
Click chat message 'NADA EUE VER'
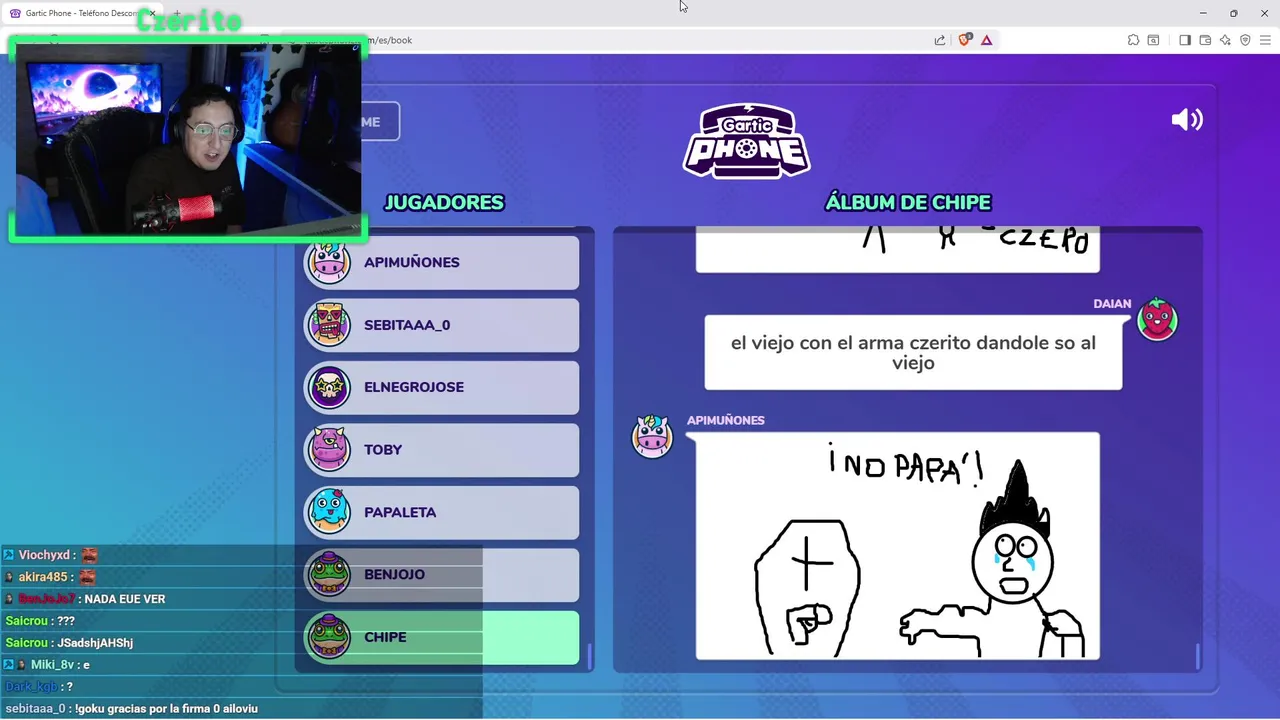tap(125, 599)
